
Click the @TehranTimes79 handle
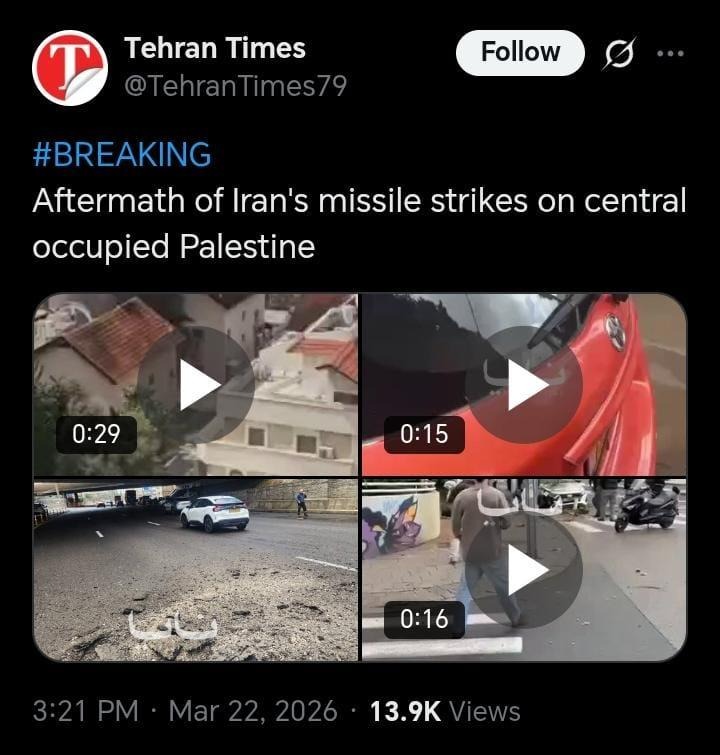point(235,86)
